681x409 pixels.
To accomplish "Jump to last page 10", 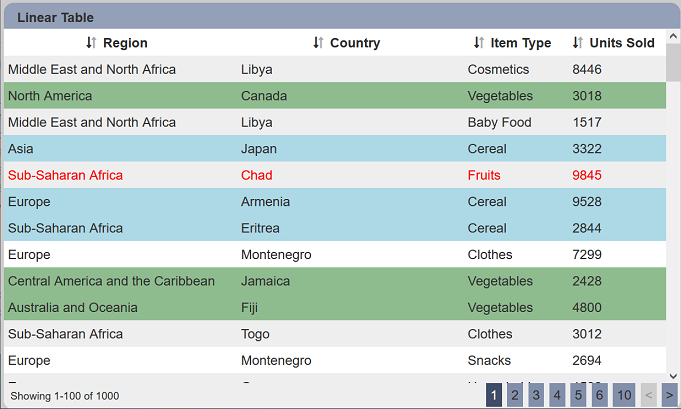I will pyautogui.click(x=624, y=395).
